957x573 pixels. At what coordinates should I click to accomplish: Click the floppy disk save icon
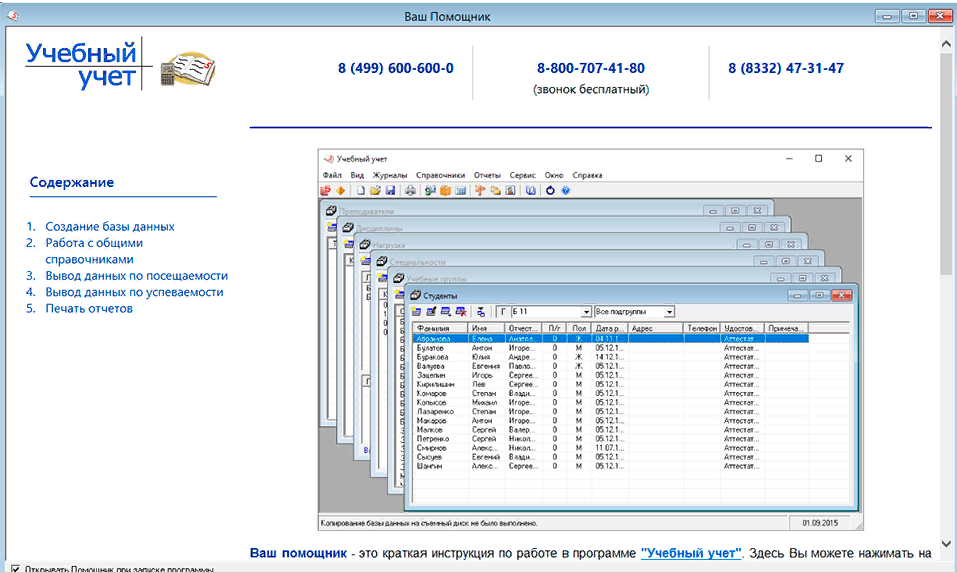pos(390,190)
